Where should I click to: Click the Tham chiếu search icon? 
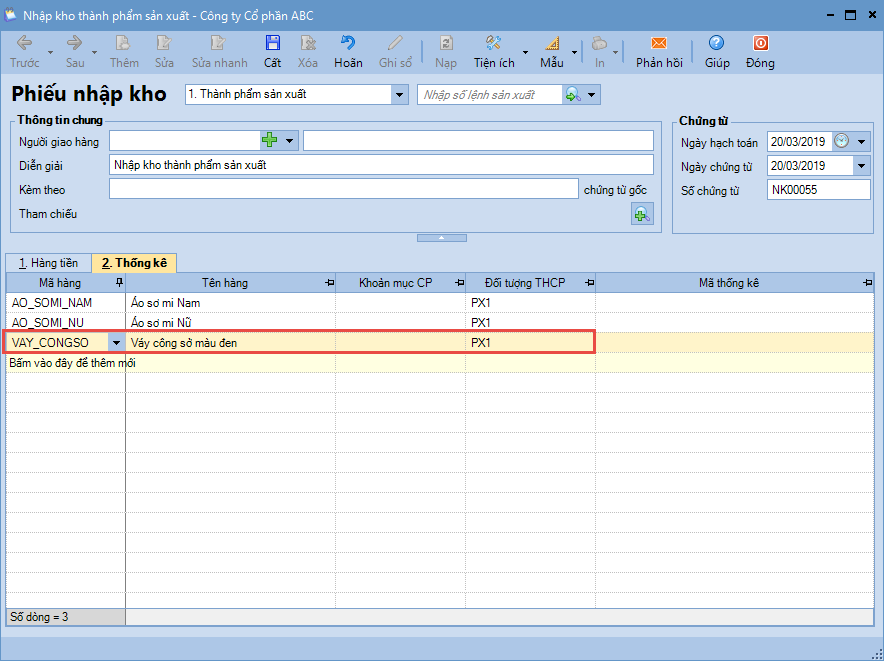tap(641, 213)
